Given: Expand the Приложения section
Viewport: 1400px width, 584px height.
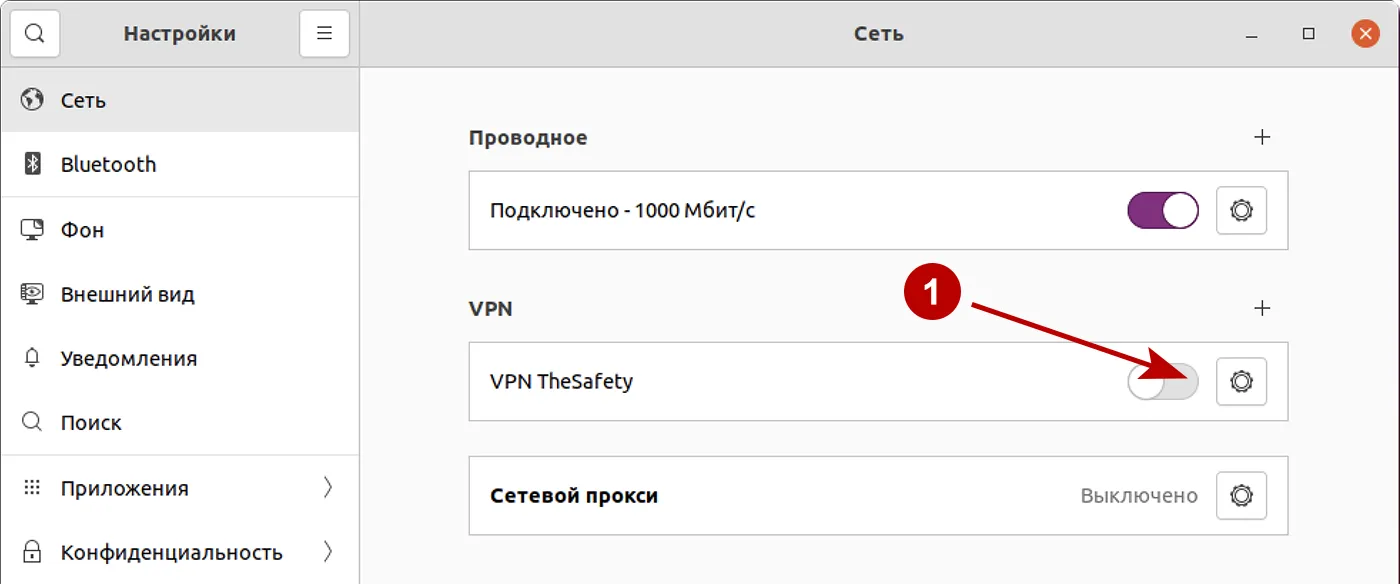Looking at the screenshot, I should 124,488.
